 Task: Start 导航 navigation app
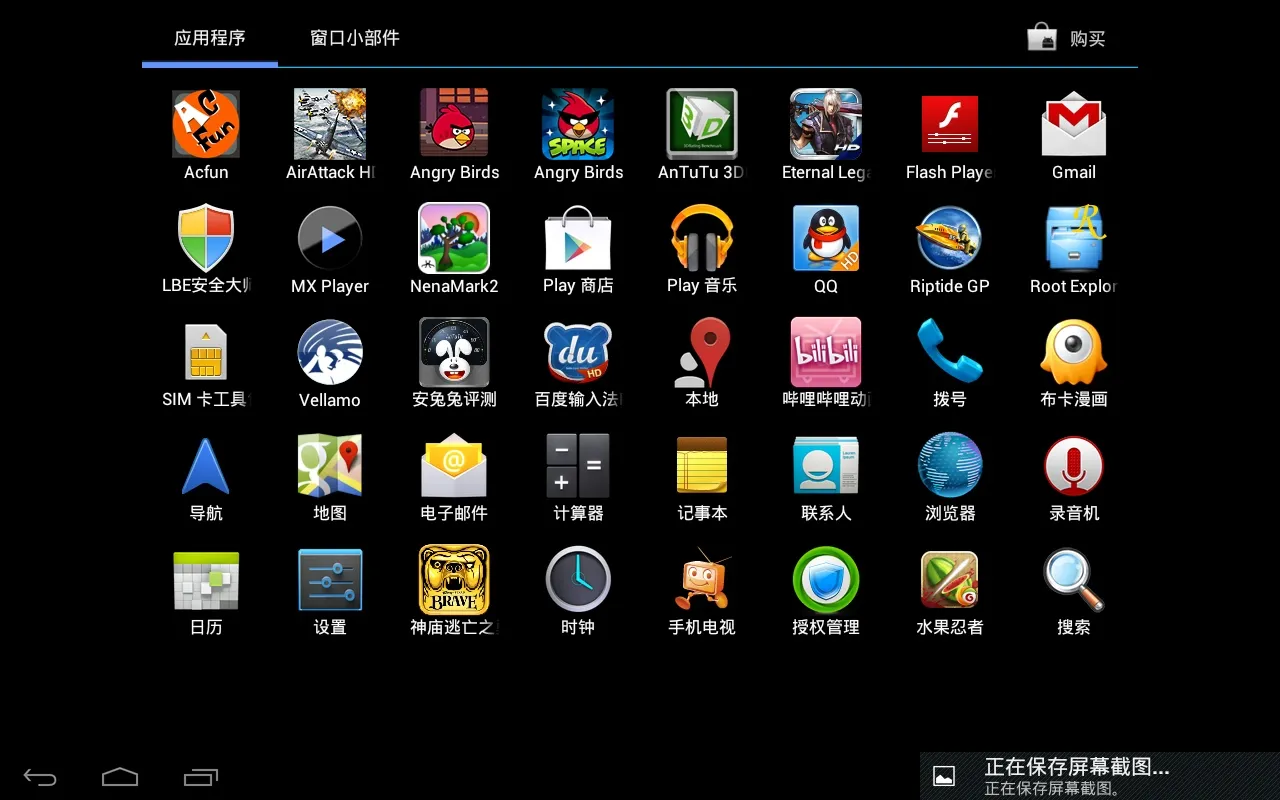tap(206, 466)
